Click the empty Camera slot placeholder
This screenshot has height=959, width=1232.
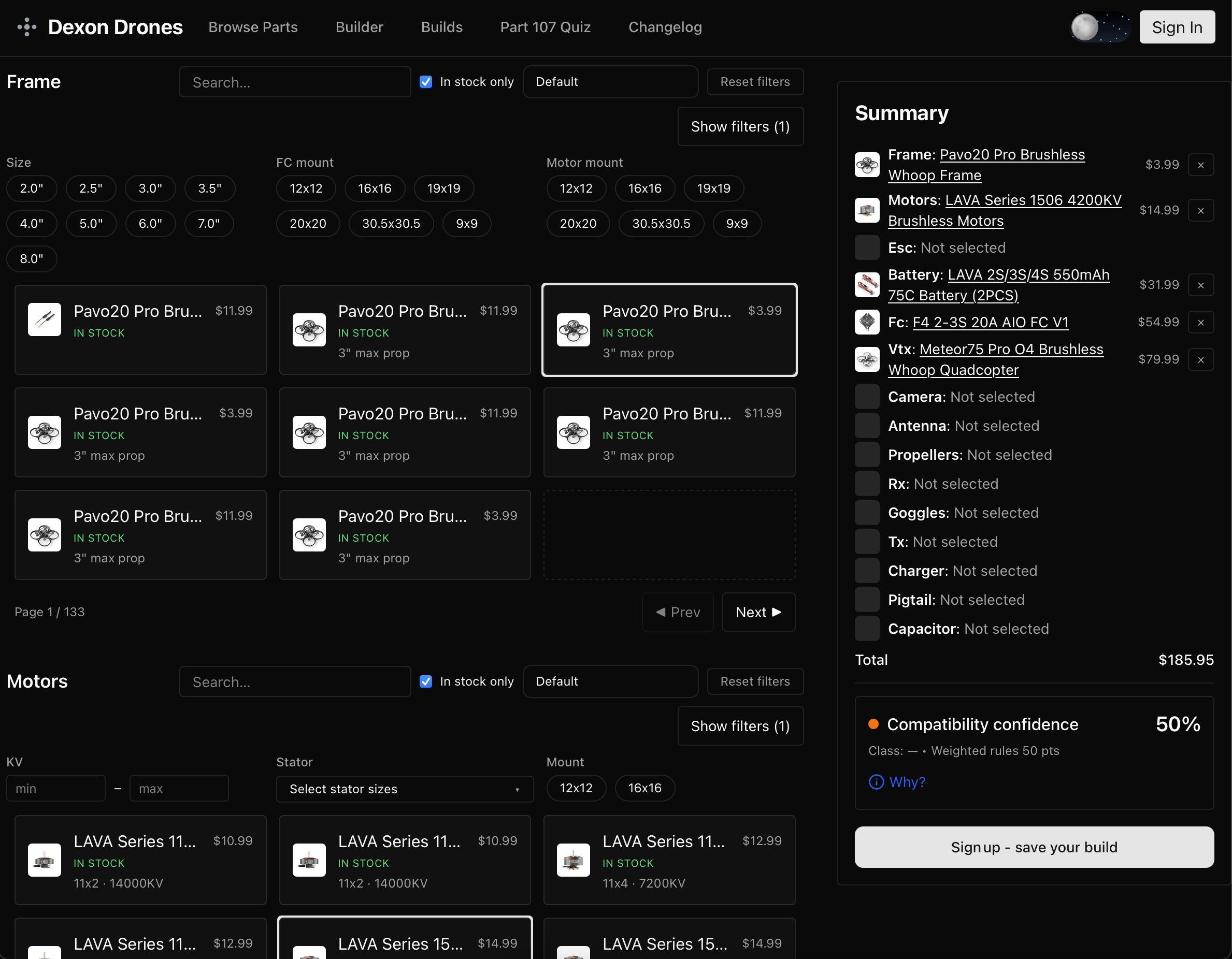coord(867,397)
